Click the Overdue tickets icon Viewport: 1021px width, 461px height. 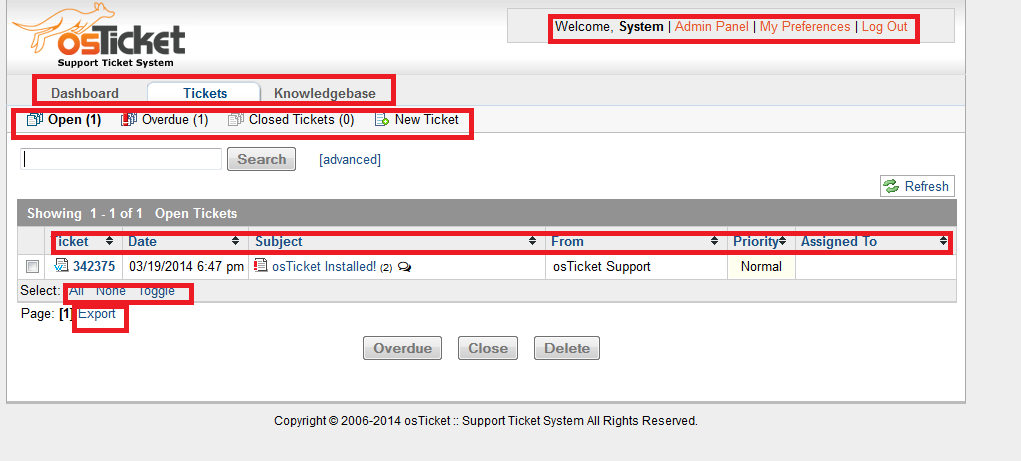128,120
